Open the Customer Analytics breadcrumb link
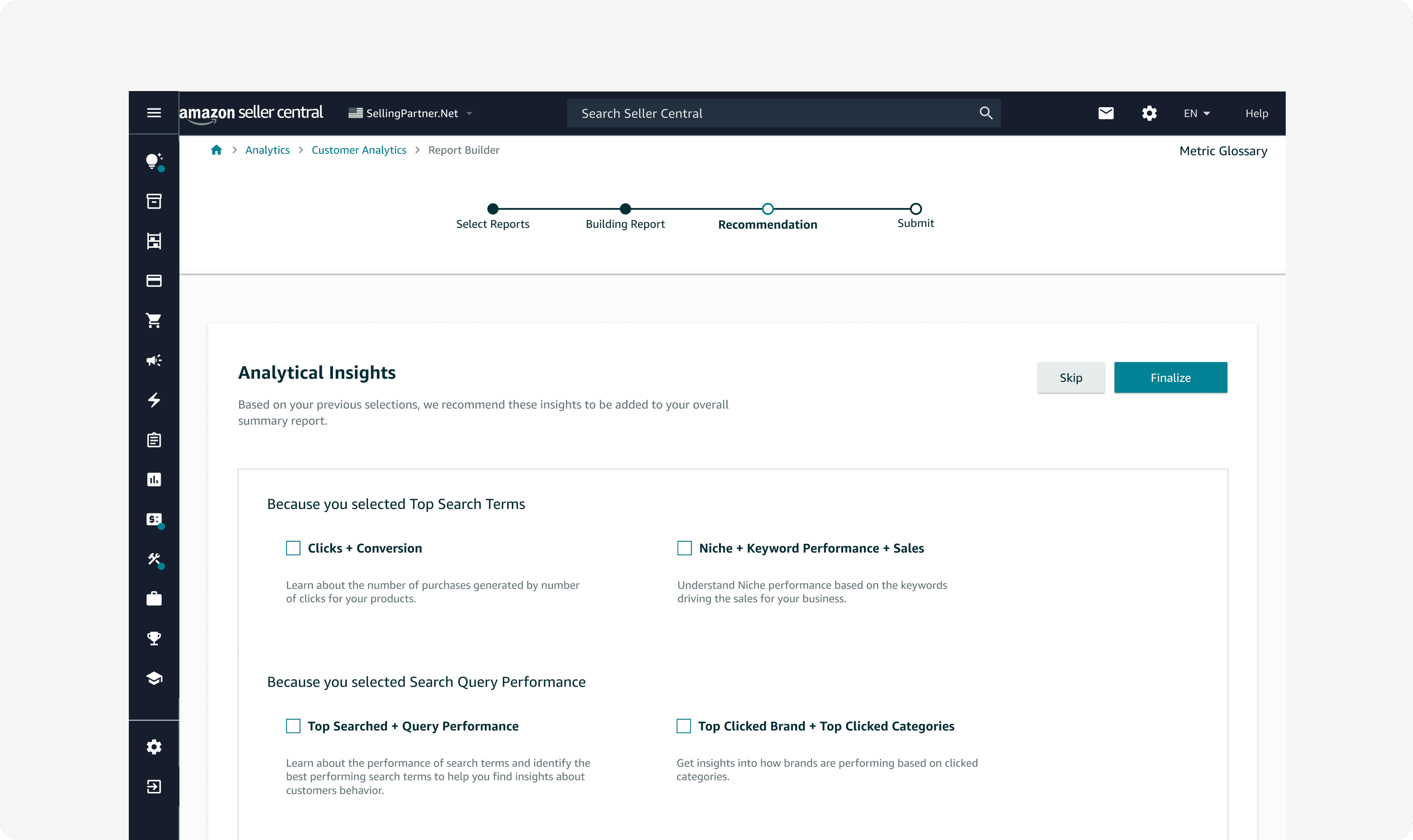Screen dimensions: 1413x840 (358, 150)
